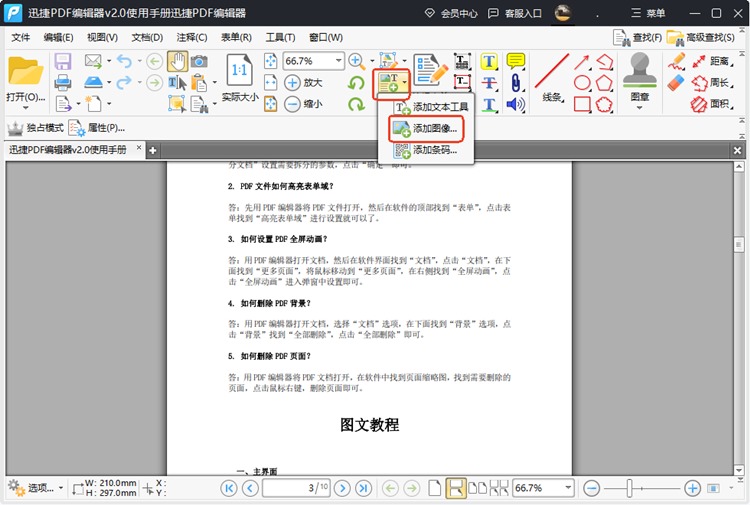Click the 缩小 zoom out button
750x505 pixels.
click(x=303, y=104)
